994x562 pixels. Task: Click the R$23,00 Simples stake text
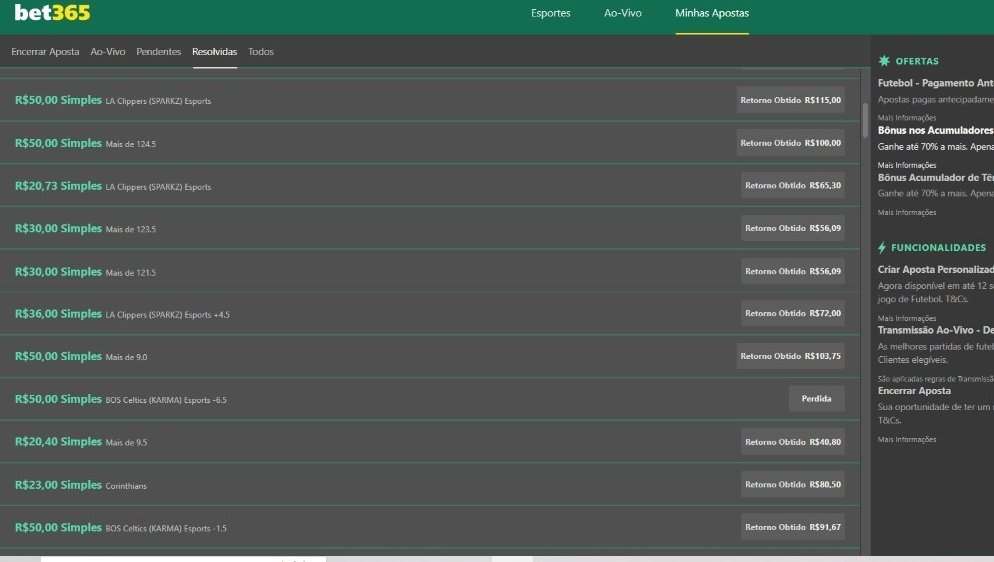(58, 485)
